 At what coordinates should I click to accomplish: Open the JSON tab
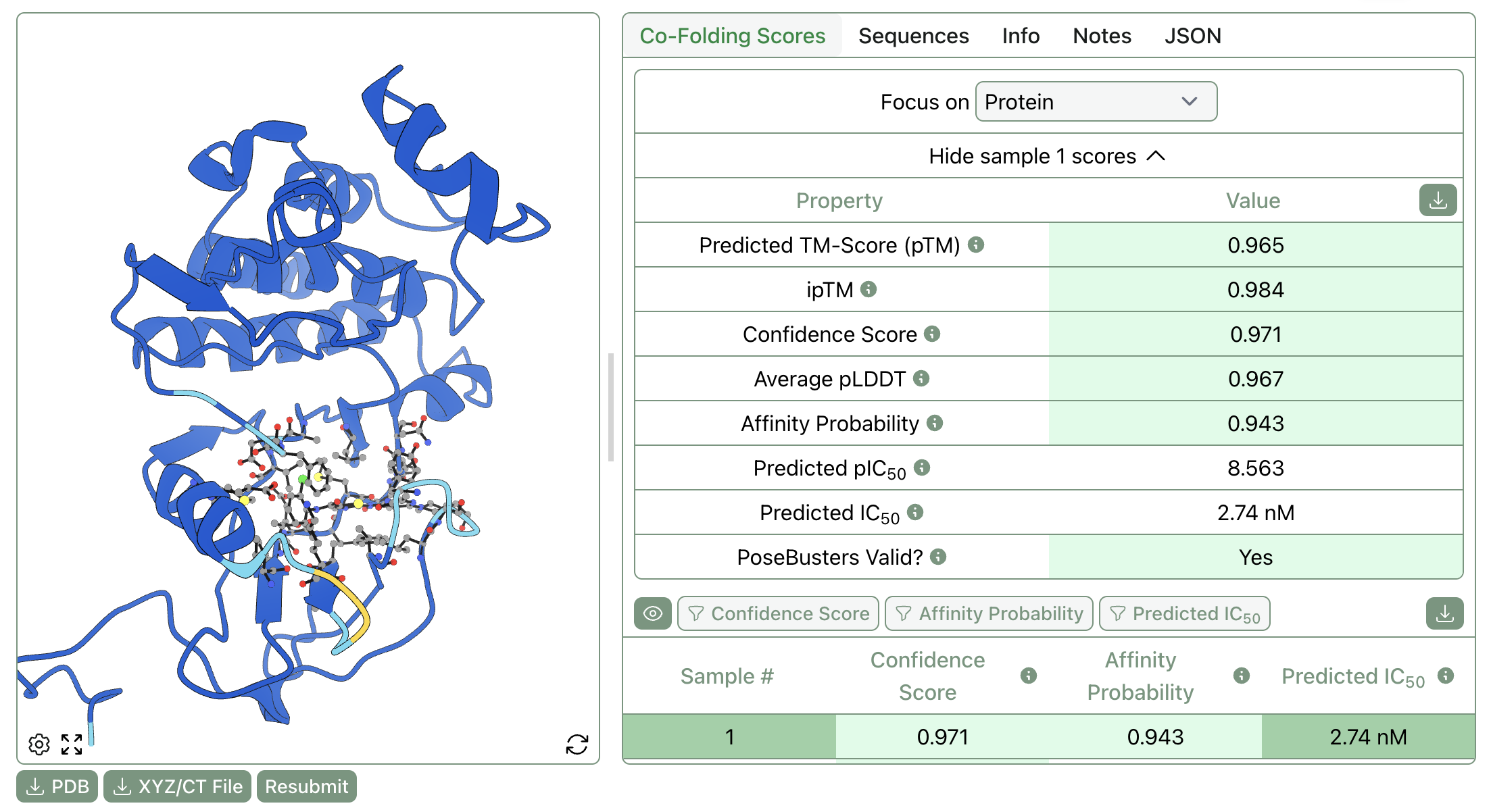point(1193,36)
